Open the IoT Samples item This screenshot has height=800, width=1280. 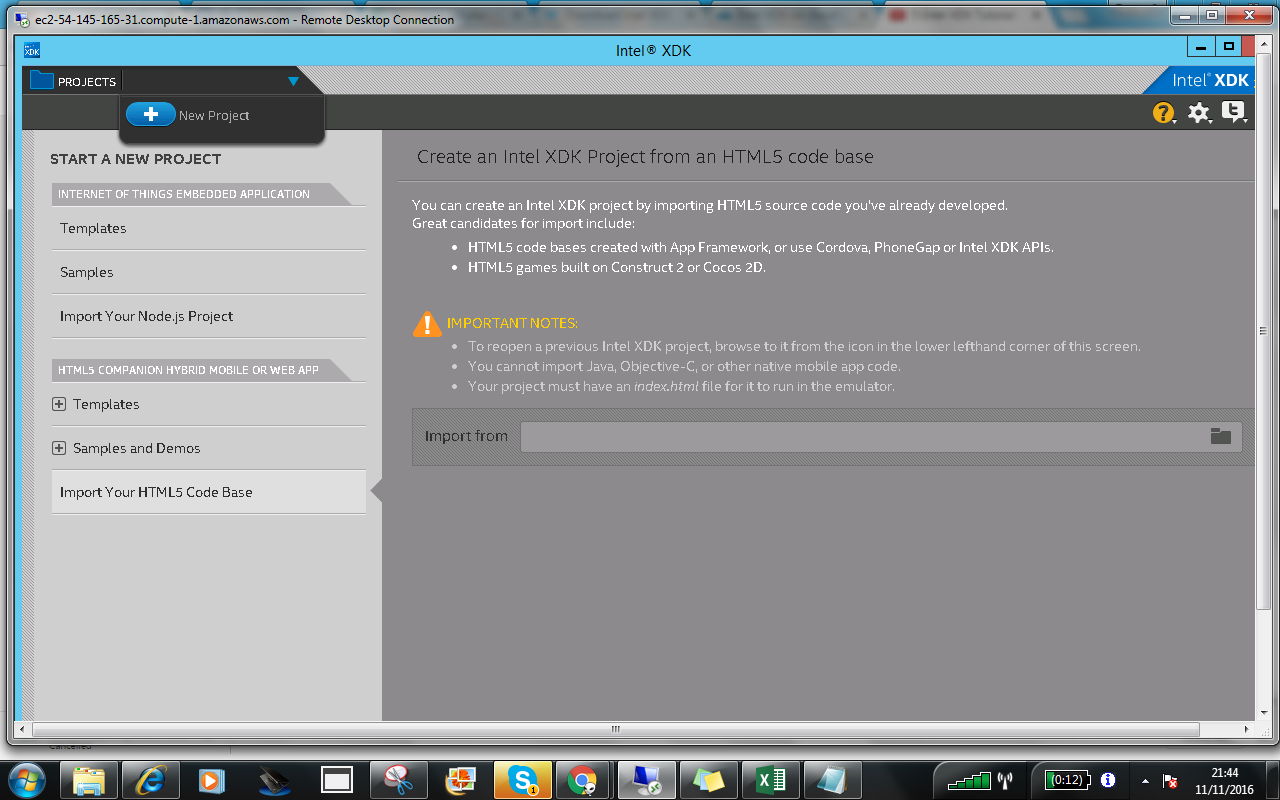(87, 272)
